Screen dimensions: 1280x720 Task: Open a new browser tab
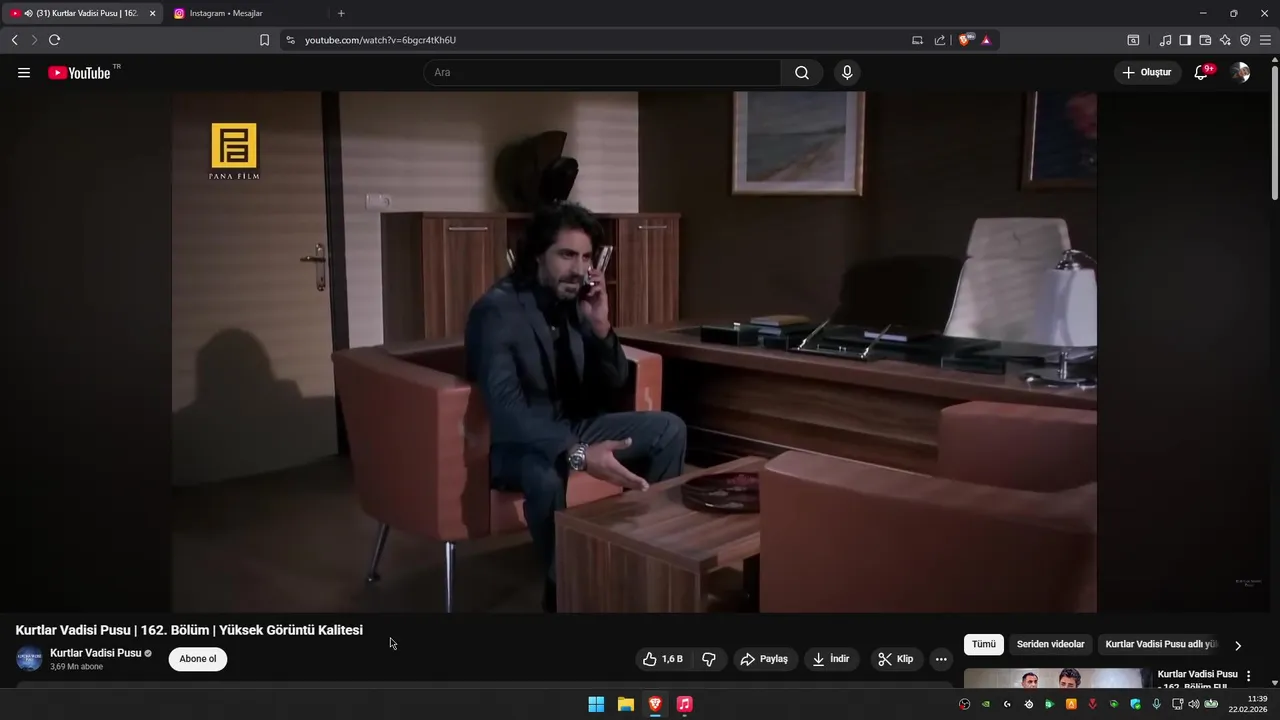341,13
